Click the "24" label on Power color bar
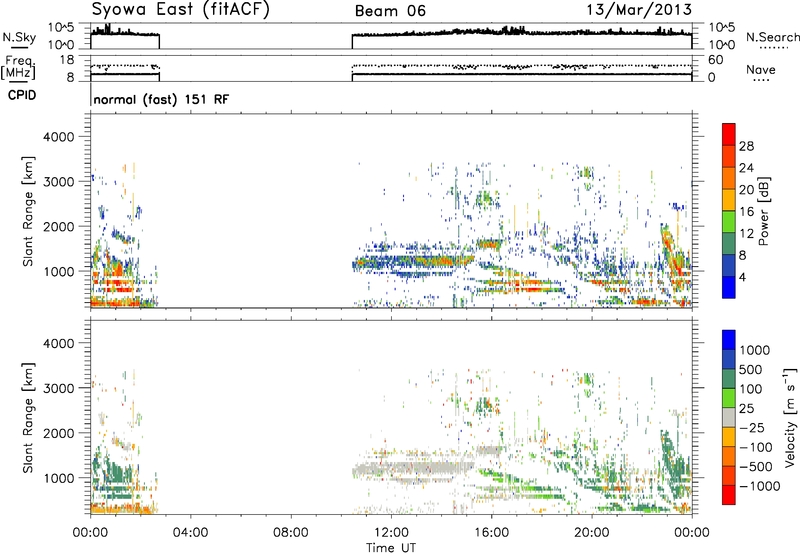The height and width of the screenshot is (554, 800). click(x=746, y=168)
